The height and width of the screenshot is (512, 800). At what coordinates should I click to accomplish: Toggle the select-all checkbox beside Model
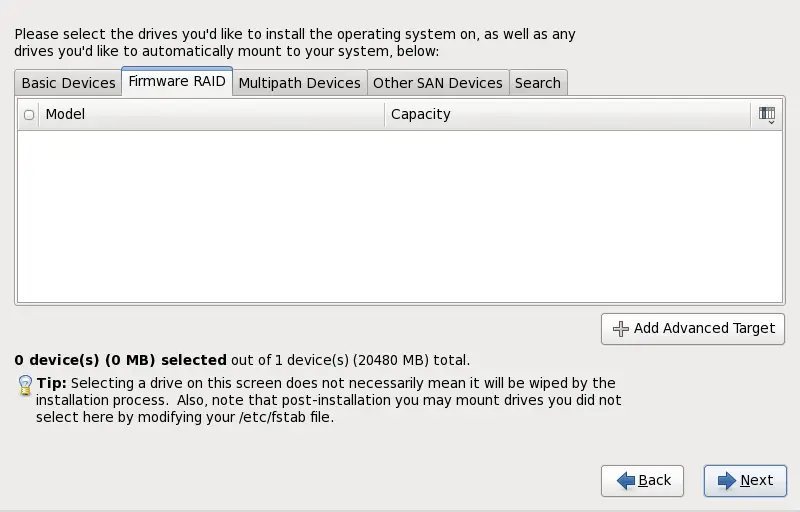pyautogui.click(x=29, y=115)
